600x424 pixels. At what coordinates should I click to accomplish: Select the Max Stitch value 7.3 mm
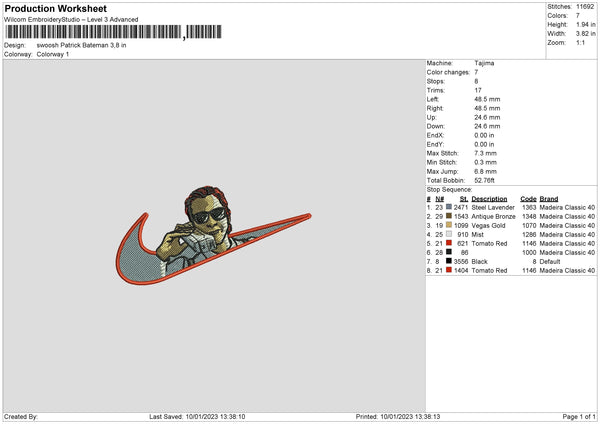point(486,153)
